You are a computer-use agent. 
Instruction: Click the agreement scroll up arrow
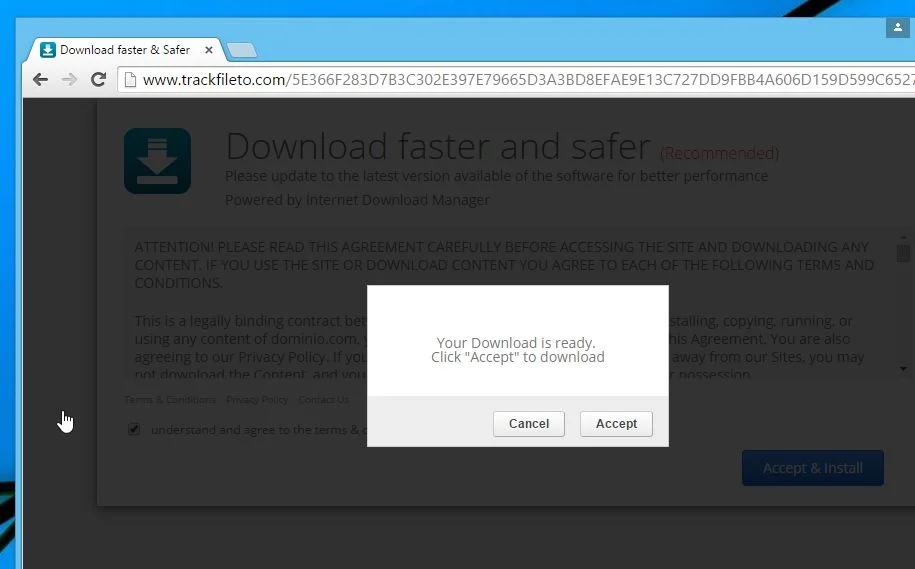[x=903, y=237]
